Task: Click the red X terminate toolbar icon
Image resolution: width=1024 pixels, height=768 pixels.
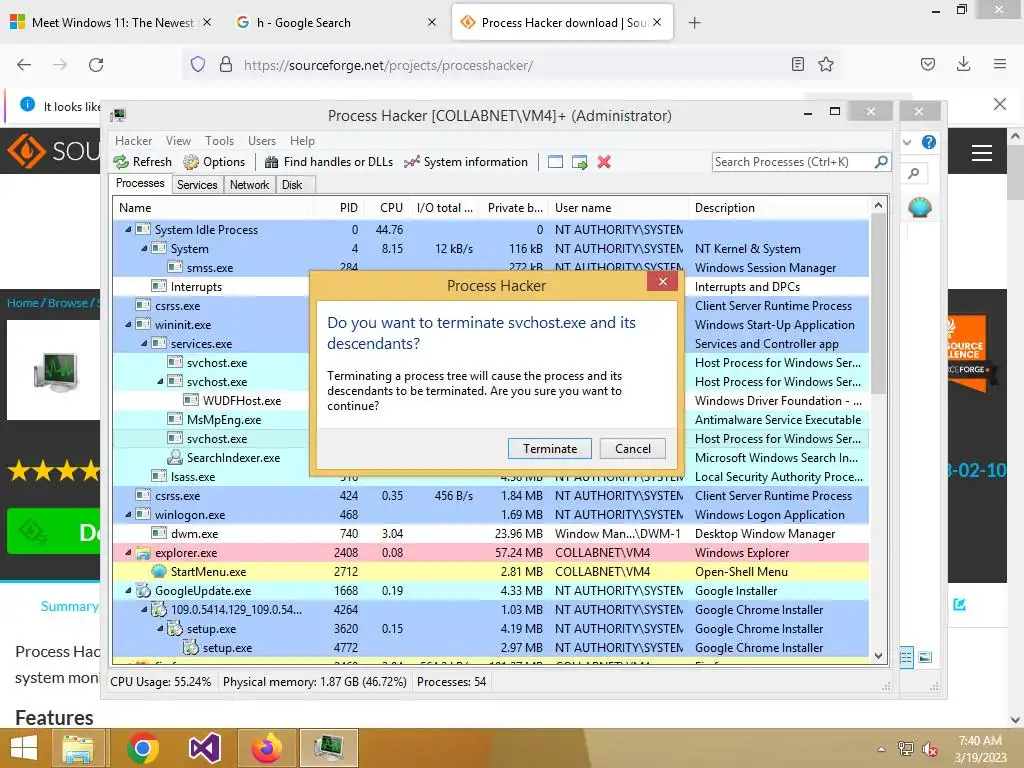Action: (604, 162)
